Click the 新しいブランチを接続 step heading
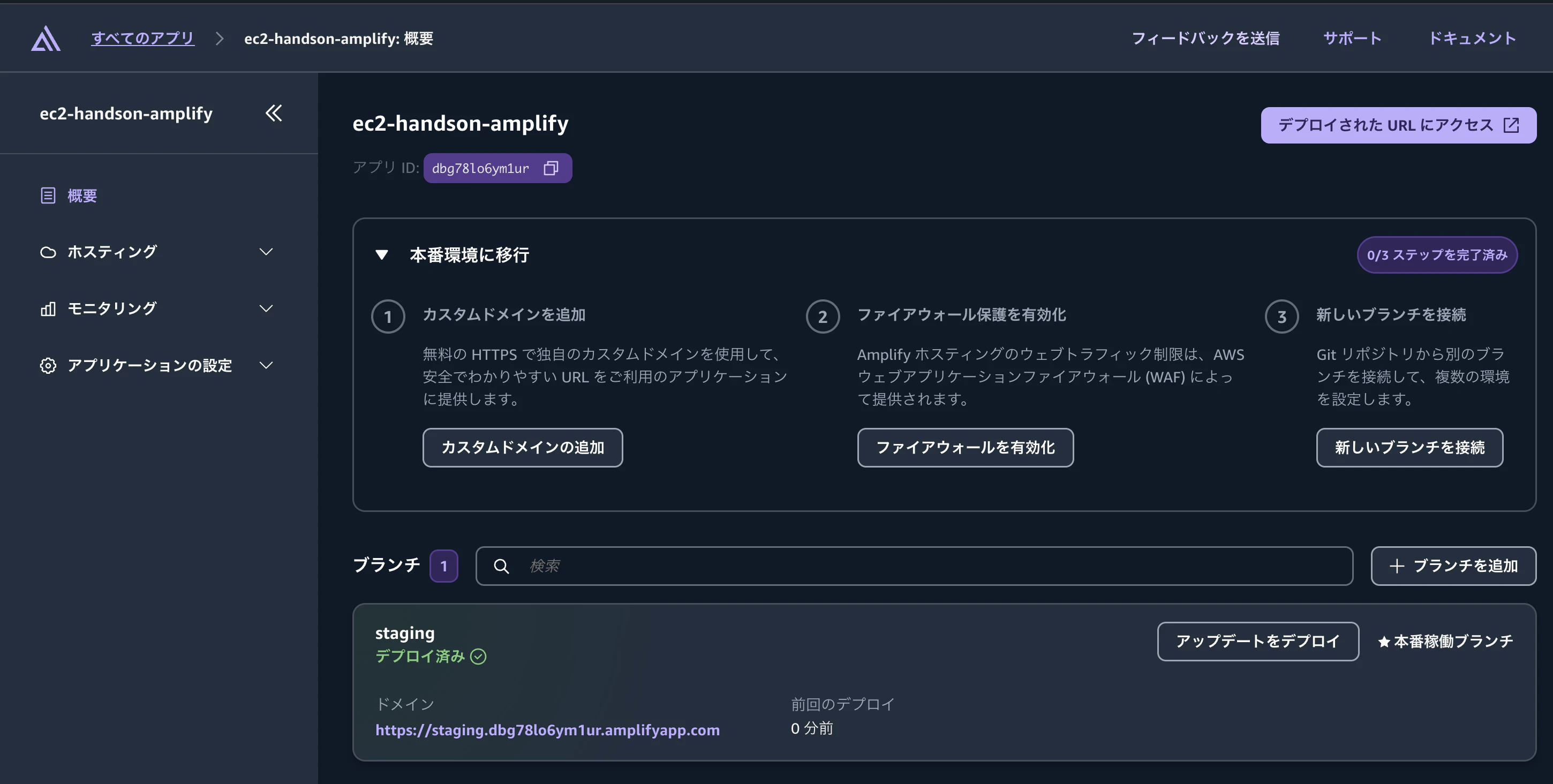1553x784 pixels. pyautogui.click(x=1391, y=314)
